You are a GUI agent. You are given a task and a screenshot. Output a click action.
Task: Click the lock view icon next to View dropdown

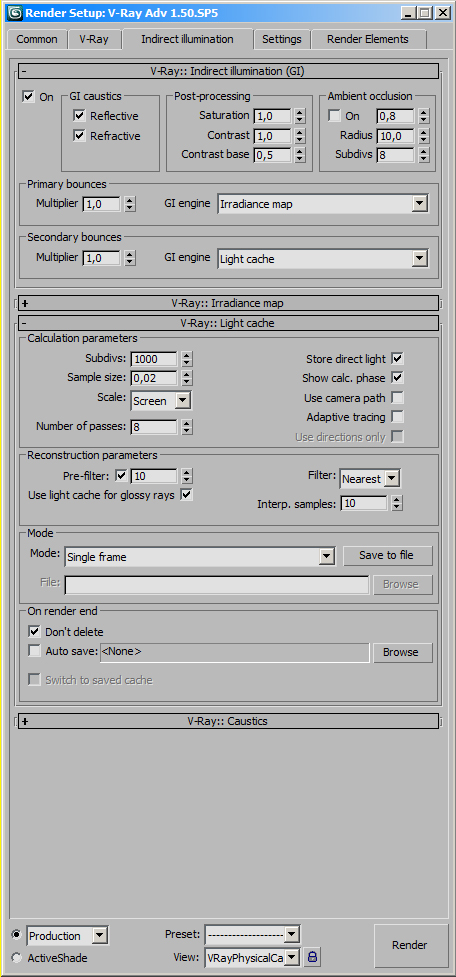tap(312, 956)
